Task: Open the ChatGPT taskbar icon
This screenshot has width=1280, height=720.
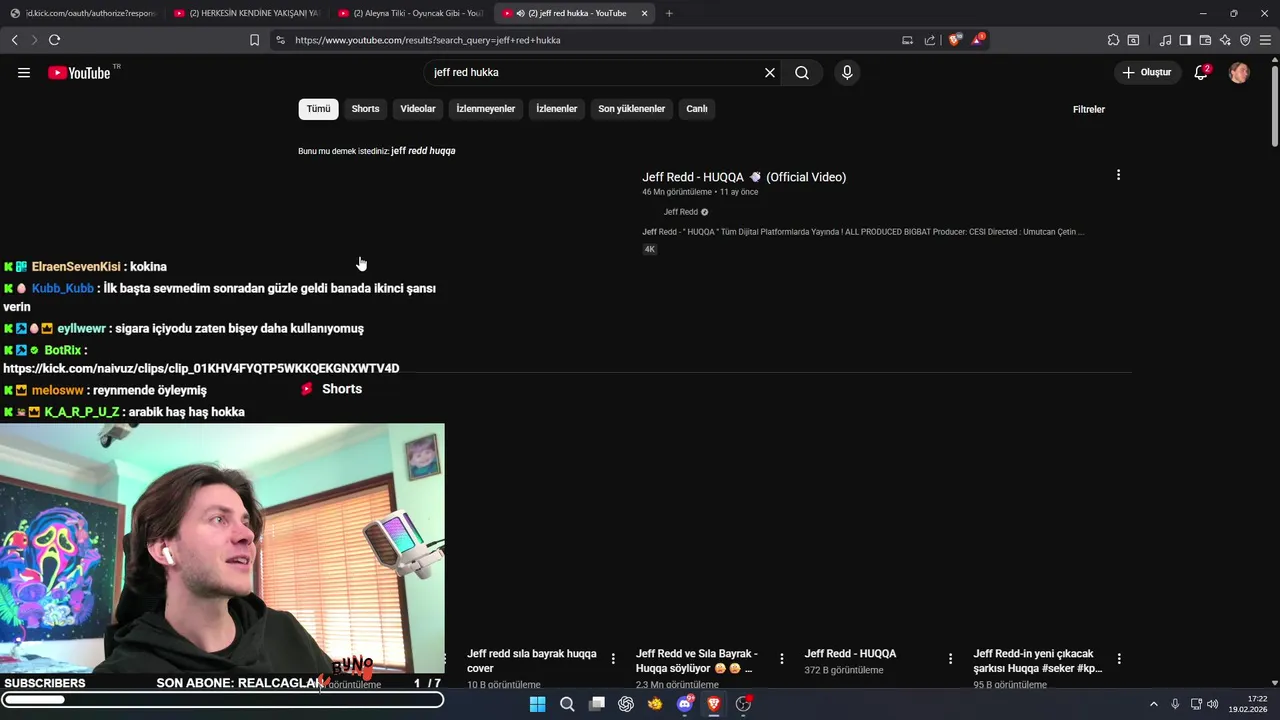Action: [626, 704]
